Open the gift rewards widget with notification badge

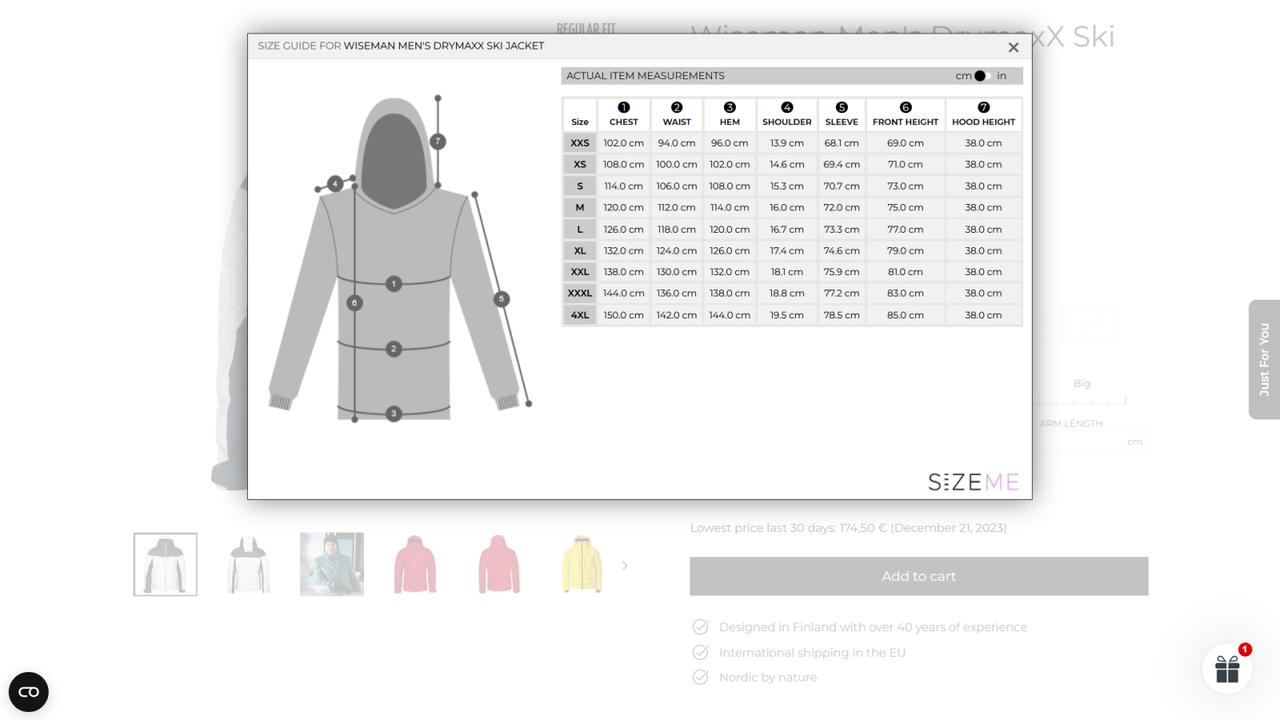click(1227, 668)
